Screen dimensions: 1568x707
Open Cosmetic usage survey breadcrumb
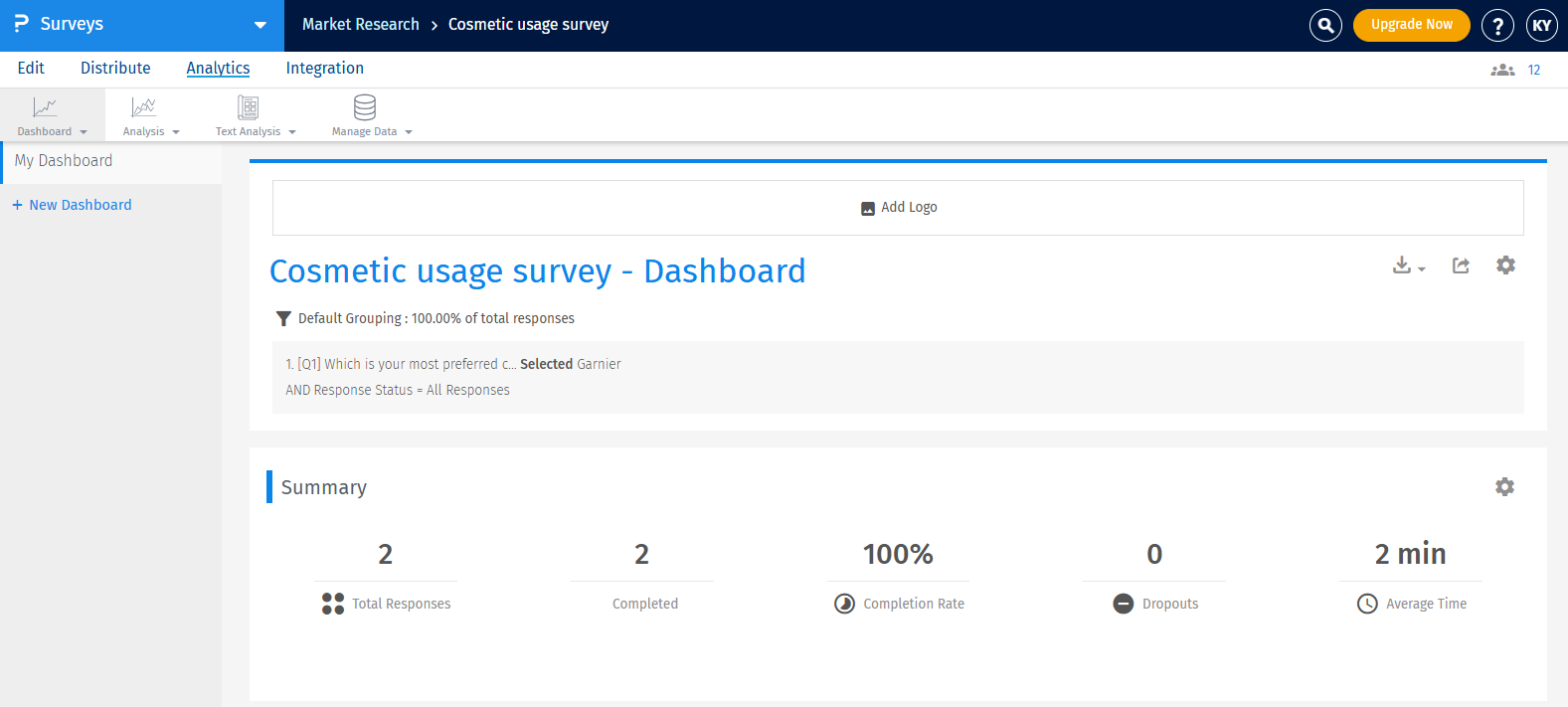(528, 24)
